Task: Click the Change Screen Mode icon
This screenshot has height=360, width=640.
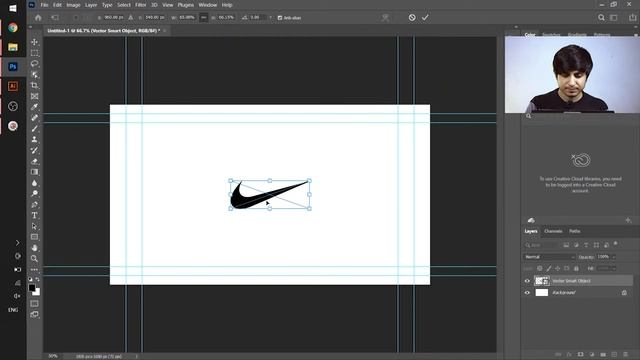Action: pyautogui.click(x=34, y=314)
